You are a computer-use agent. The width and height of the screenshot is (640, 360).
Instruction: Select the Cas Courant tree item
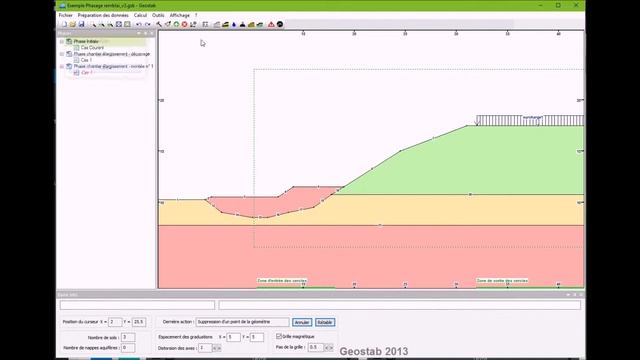pos(92,48)
